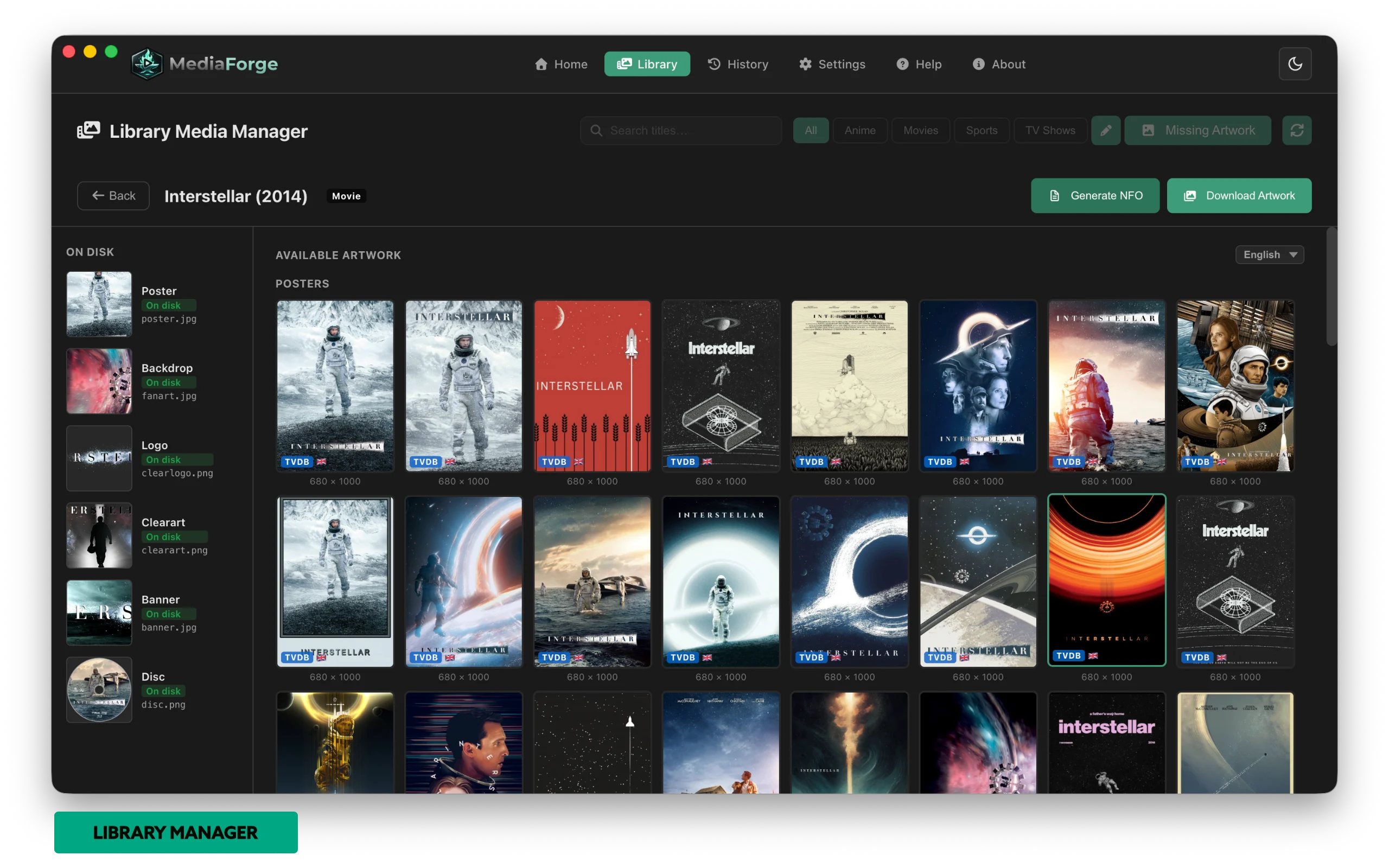Image resolution: width=1389 pixels, height=868 pixels.
Task: Click the pencil edit icon button
Action: click(1105, 130)
